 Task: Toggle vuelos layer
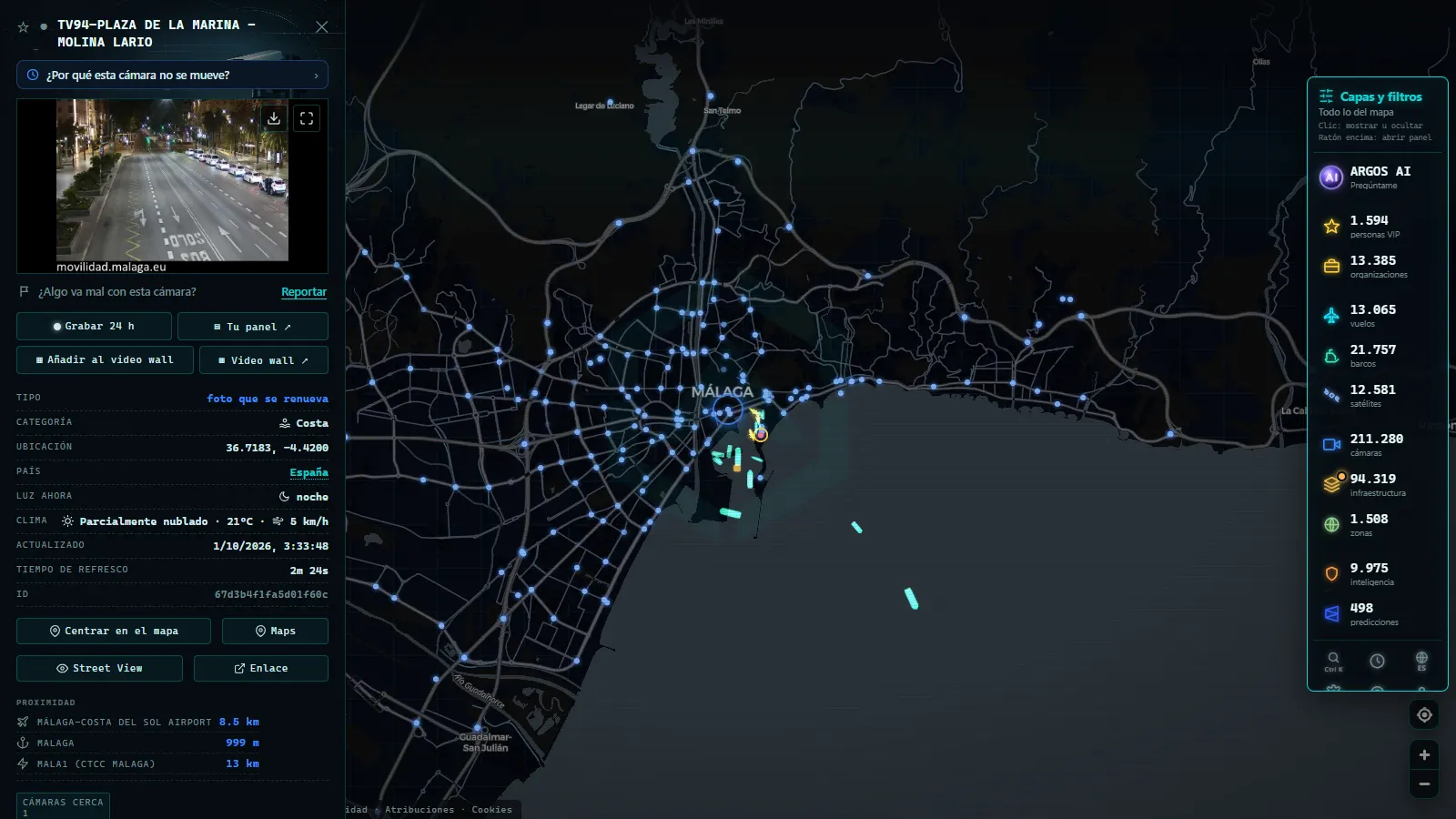click(x=1378, y=316)
